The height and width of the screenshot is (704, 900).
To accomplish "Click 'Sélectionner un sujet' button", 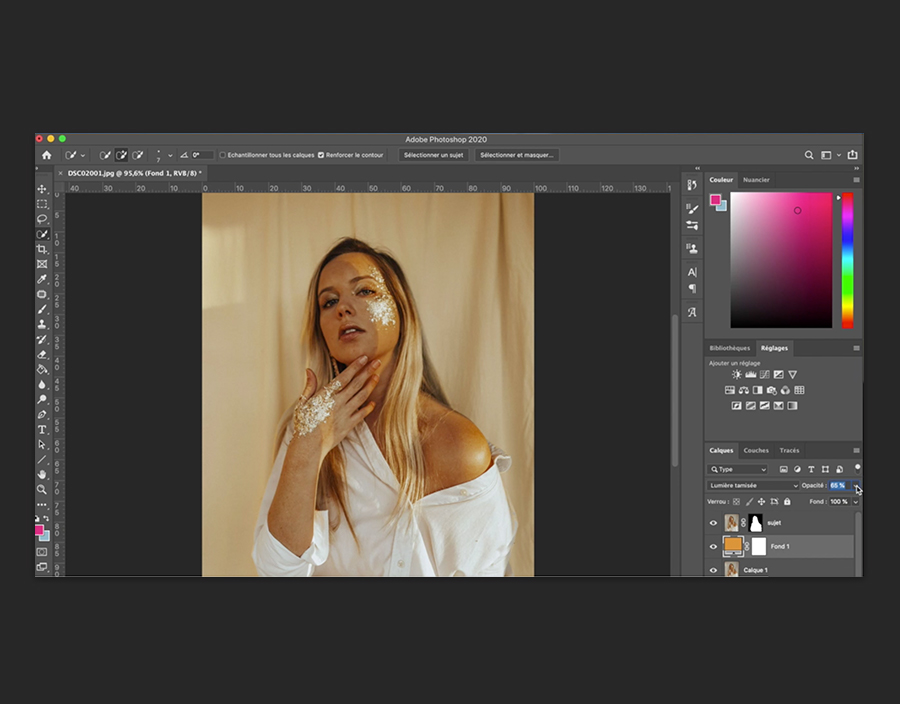I will [x=433, y=155].
